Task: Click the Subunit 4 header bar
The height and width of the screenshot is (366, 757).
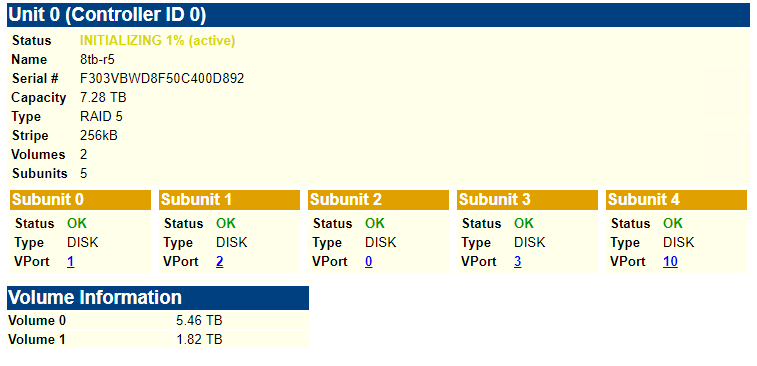Action: tap(676, 200)
